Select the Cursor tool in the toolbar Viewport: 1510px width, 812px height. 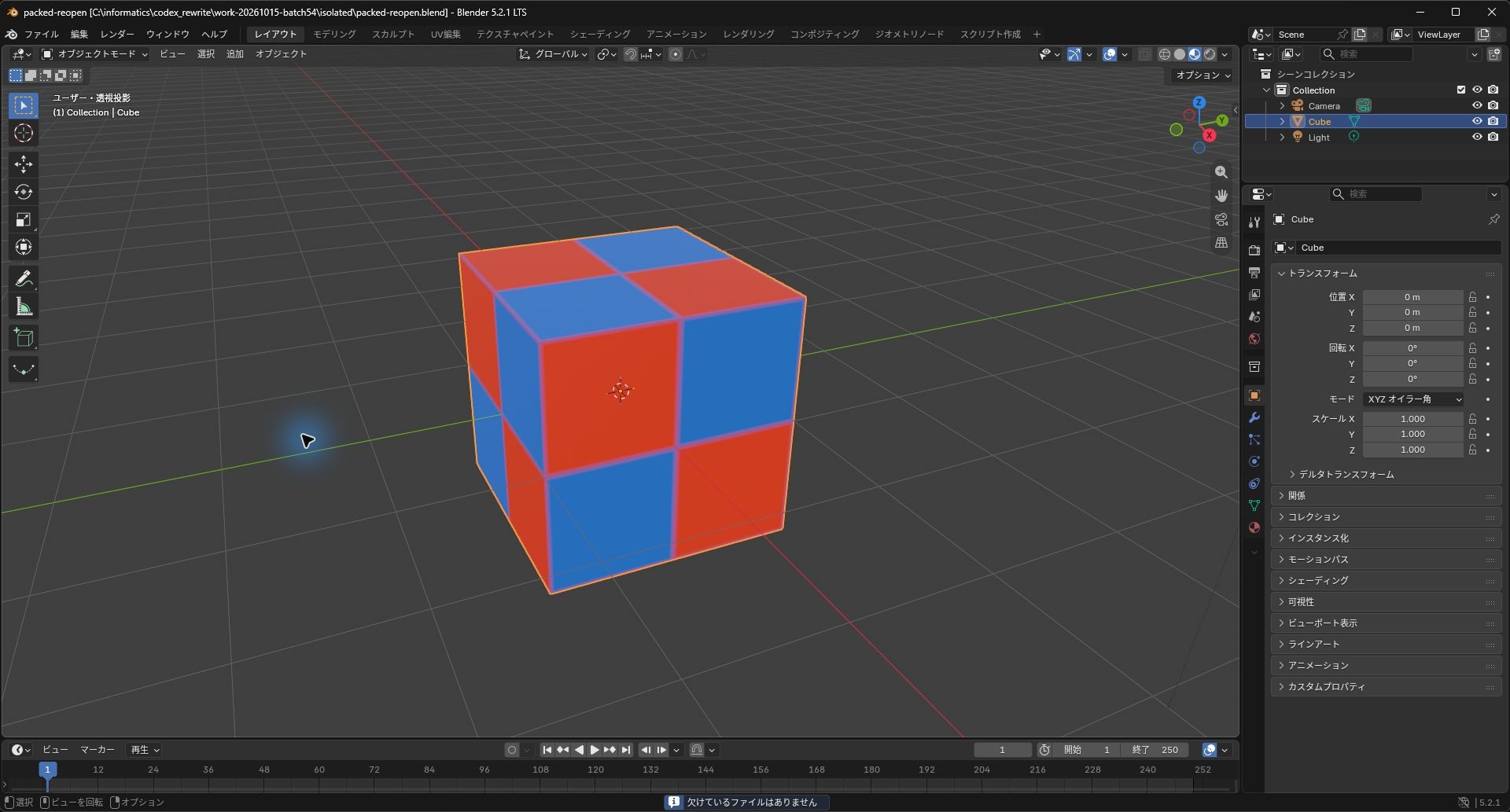[24, 133]
